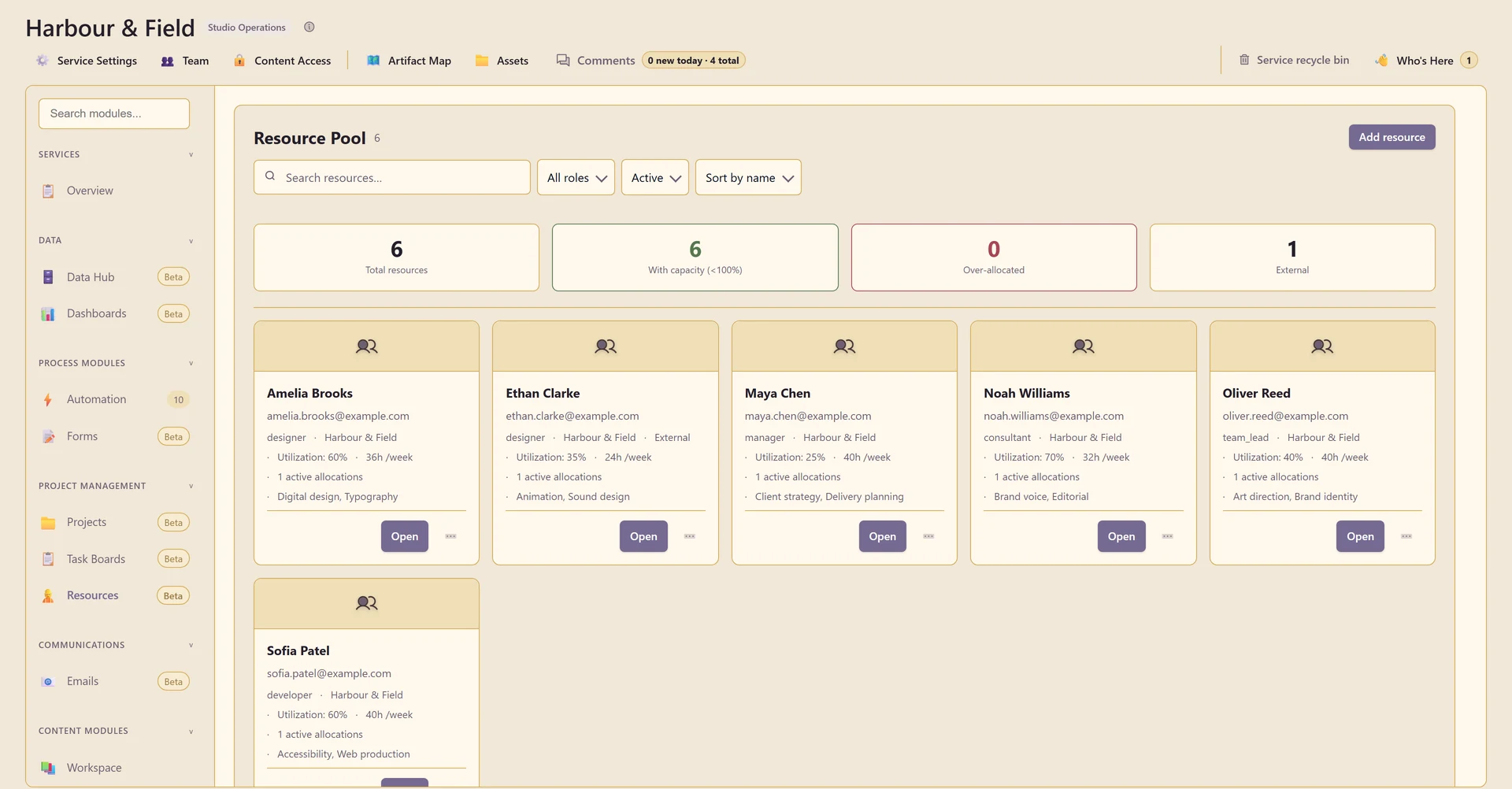
Task: Click the External stat card
Action: coord(1292,257)
